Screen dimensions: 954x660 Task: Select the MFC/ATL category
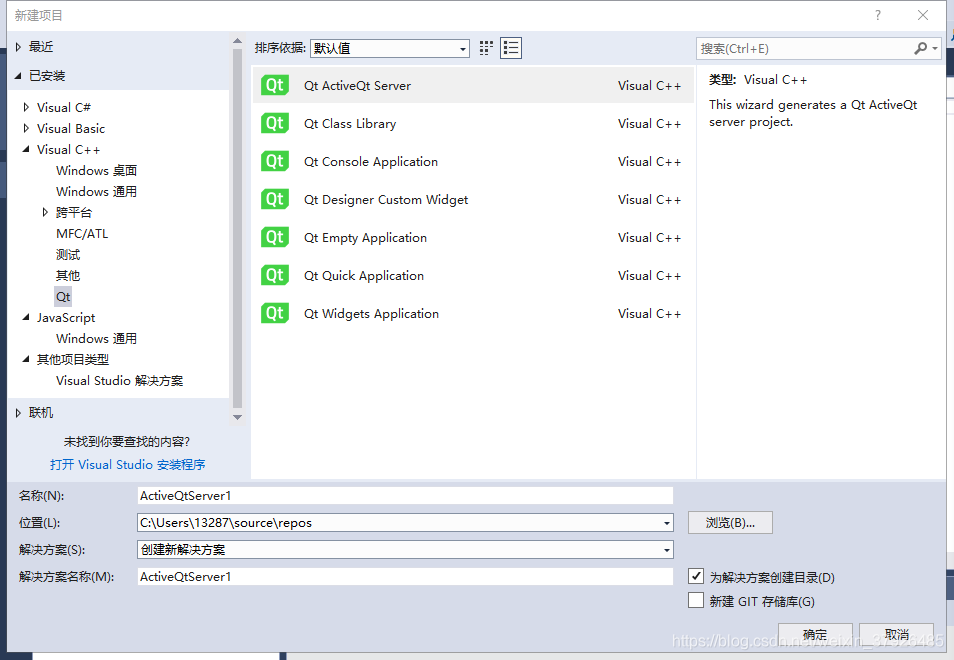pos(82,234)
